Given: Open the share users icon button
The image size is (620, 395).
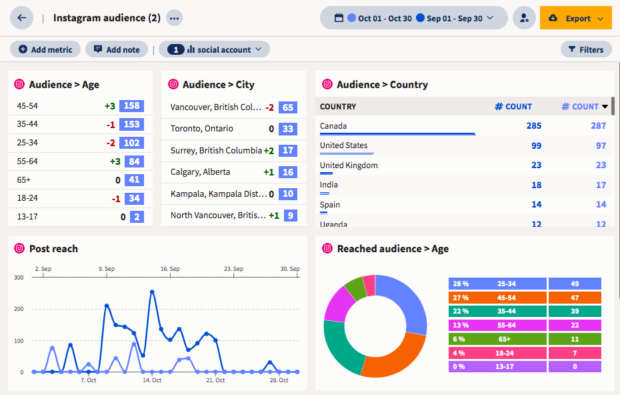Looking at the screenshot, I should [x=524, y=18].
